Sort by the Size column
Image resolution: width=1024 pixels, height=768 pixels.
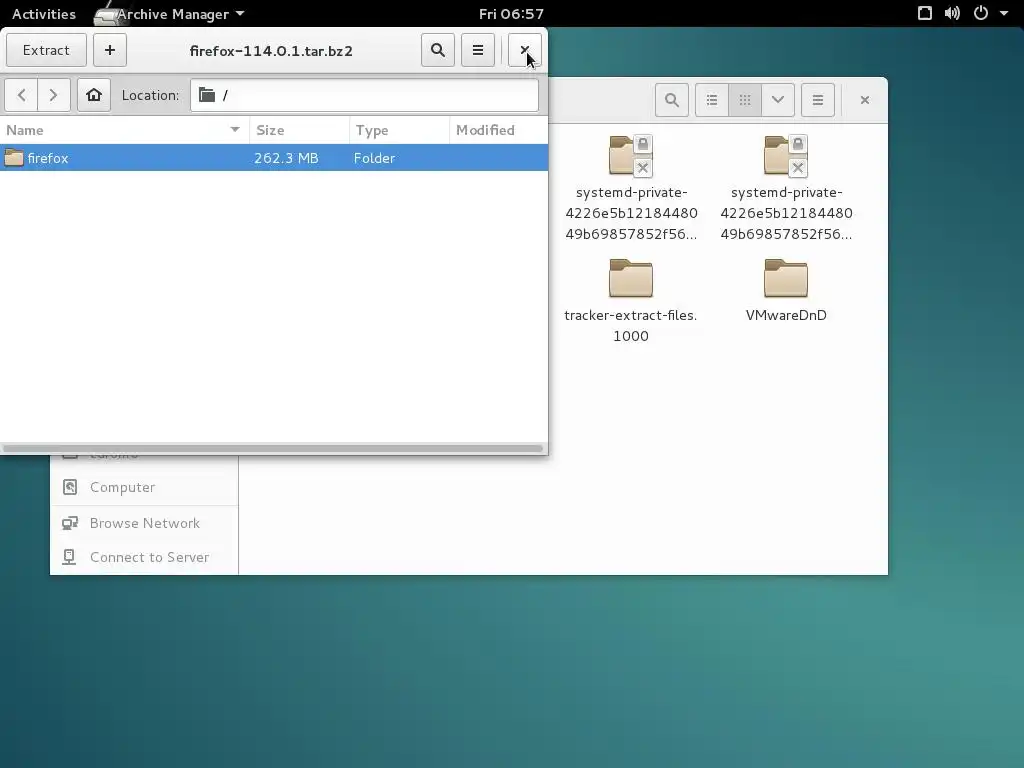click(299, 130)
